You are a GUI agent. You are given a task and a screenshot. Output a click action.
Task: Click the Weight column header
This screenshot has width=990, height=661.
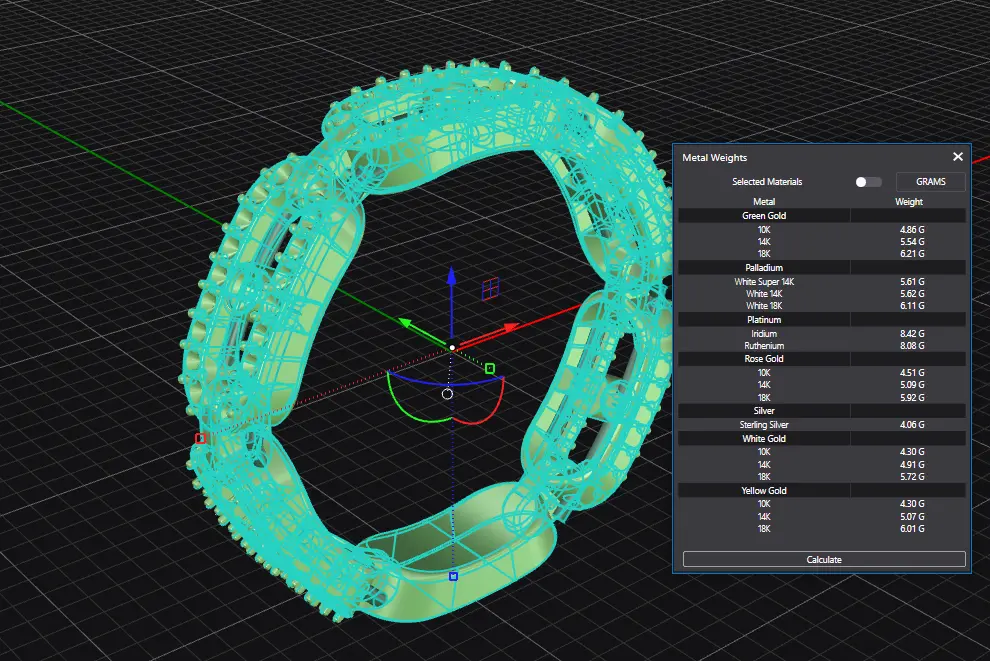909,202
